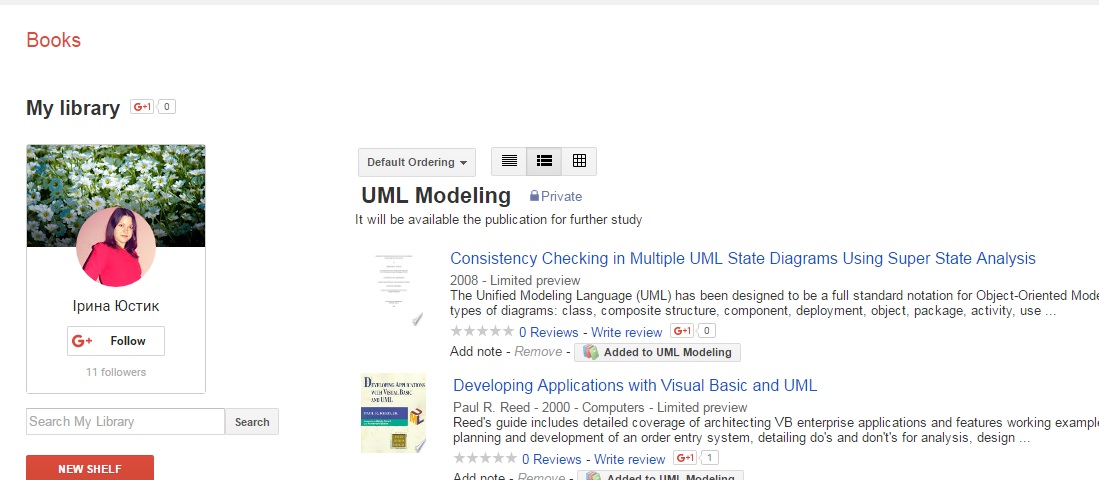Viewport: 1099px width, 480px height.
Task: Rate Consistency Checking book with stars
Action: coord(482,331)
